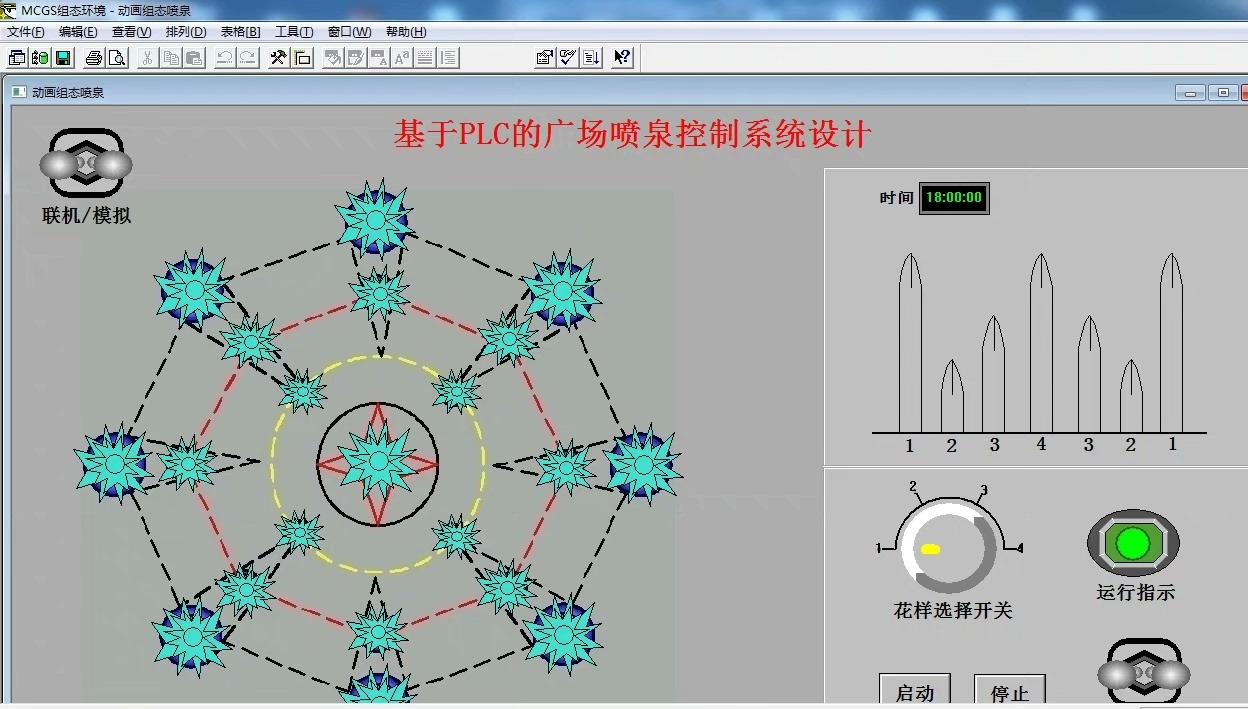Click the far-left outer fountain nozzle

pyautogui.click(x=114, y=463)
